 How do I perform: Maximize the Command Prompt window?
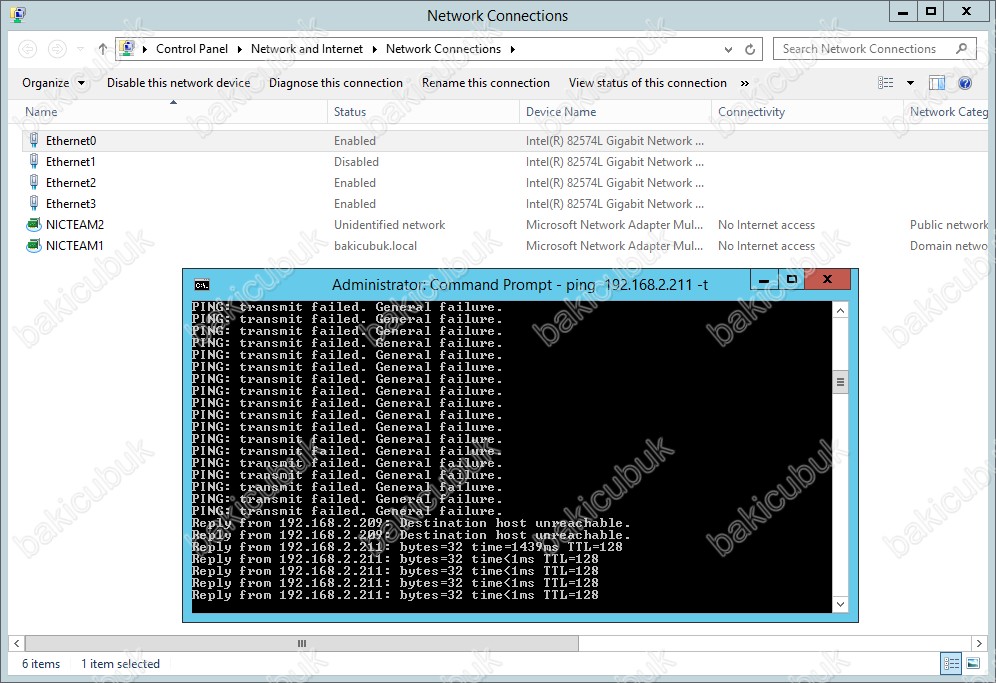tap(791, 280)
